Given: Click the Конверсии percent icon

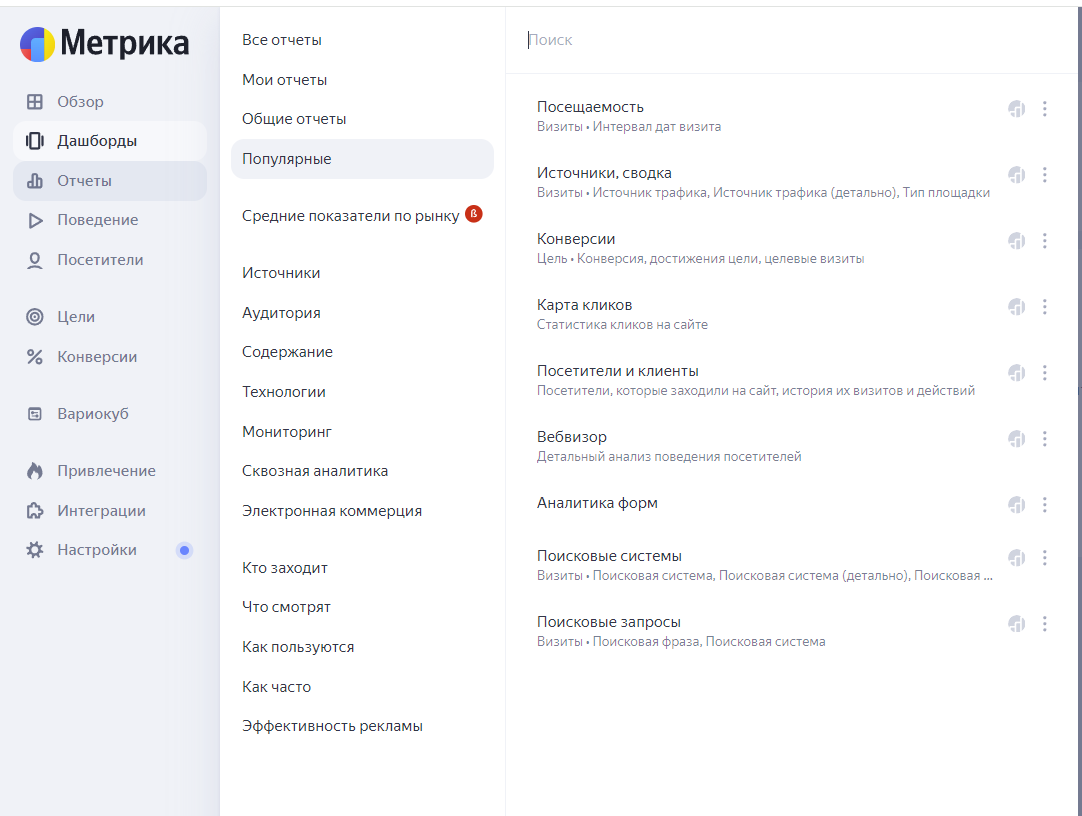Looking at the screenshot, I should point(35,357).
